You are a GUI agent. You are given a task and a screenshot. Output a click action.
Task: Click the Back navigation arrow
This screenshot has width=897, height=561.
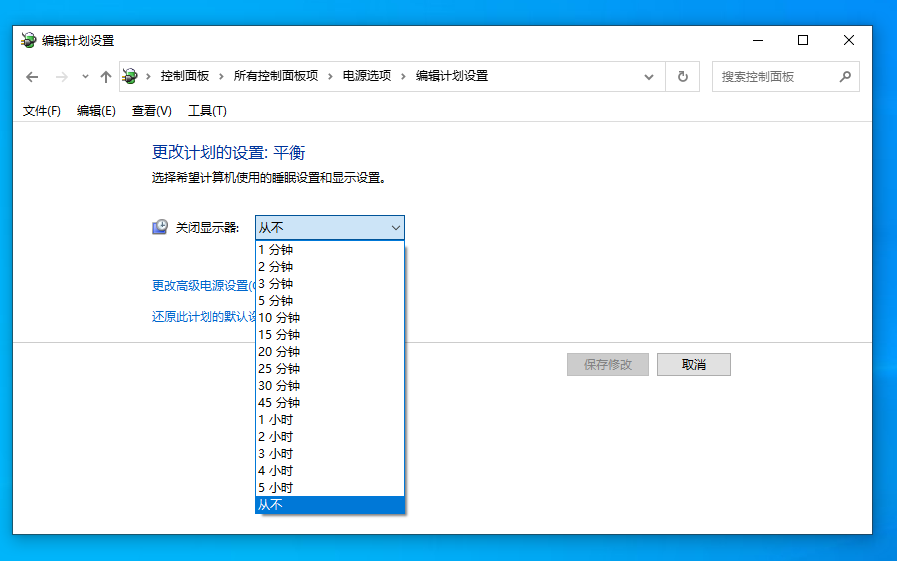(32, 77)
